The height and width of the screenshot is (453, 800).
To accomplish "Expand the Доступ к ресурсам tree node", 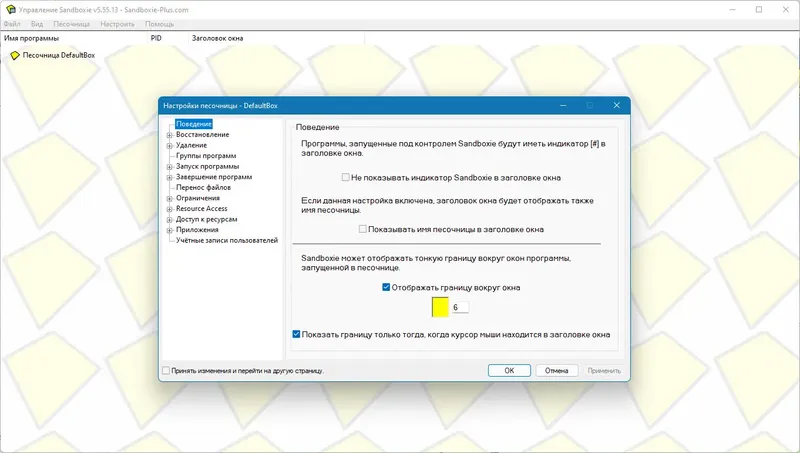I will coord(169,220).
